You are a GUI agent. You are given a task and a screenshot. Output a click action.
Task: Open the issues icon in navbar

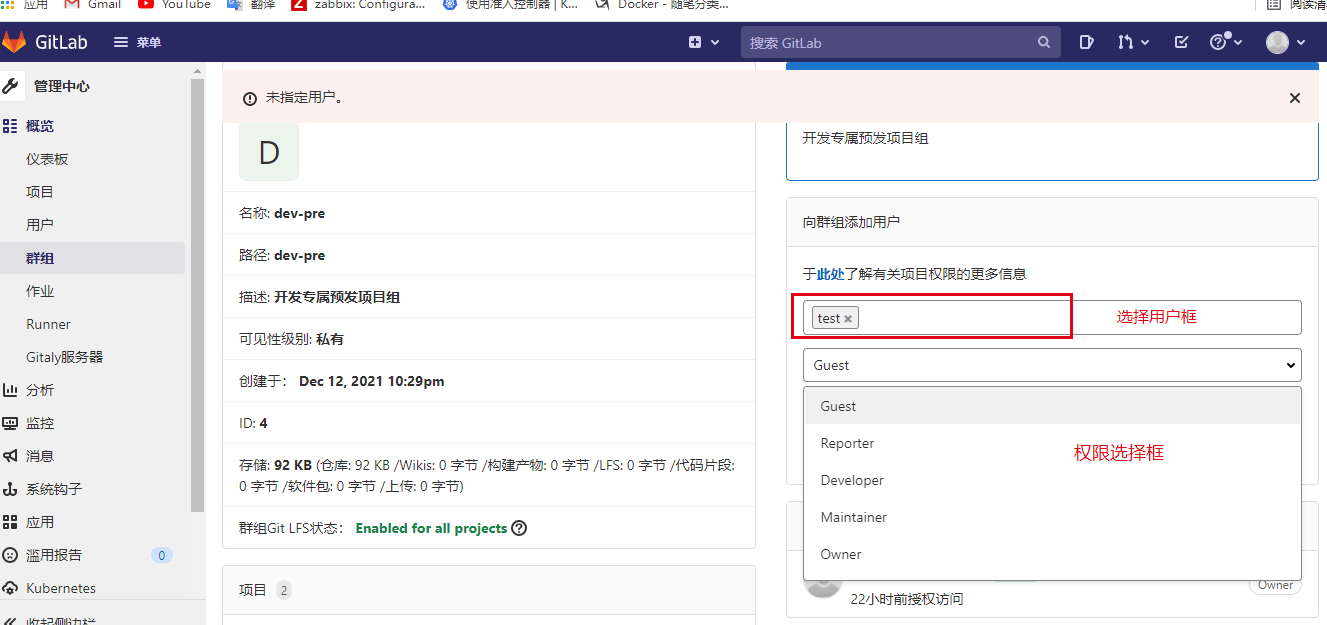(x=1087, y=42)
